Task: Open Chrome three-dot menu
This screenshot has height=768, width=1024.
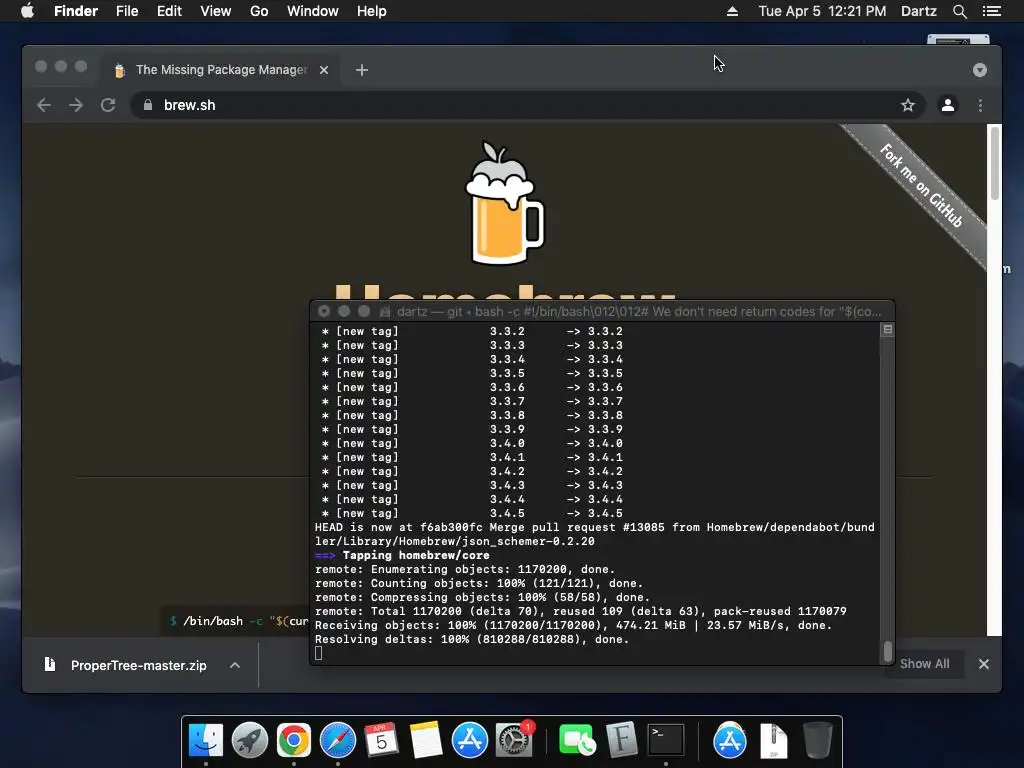Action: (980, 105)
